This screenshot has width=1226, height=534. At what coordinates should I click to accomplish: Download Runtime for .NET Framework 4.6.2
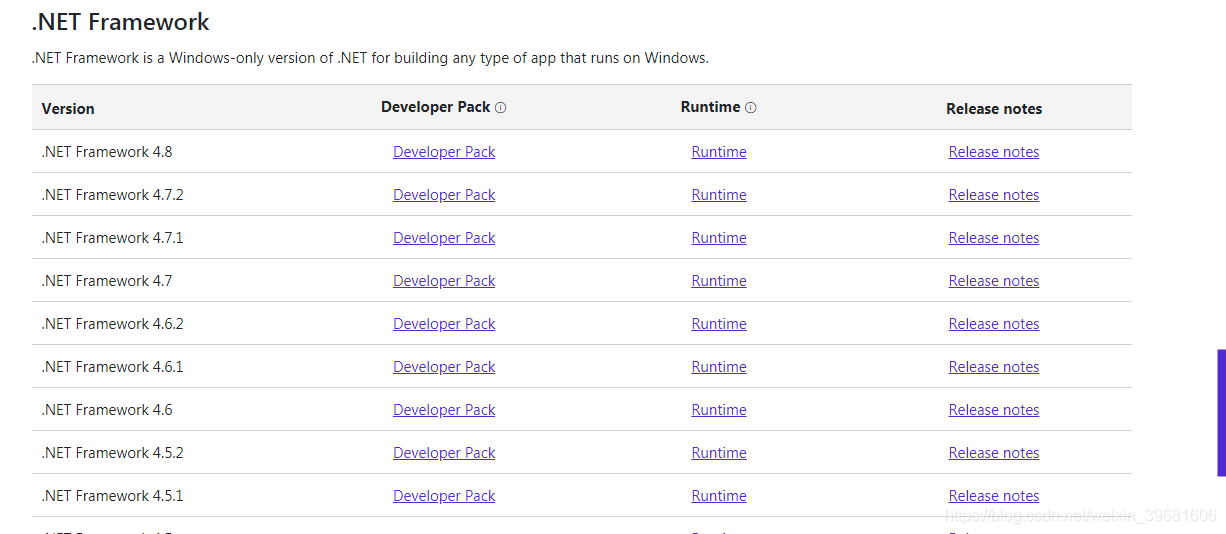(x=719, y=324)
